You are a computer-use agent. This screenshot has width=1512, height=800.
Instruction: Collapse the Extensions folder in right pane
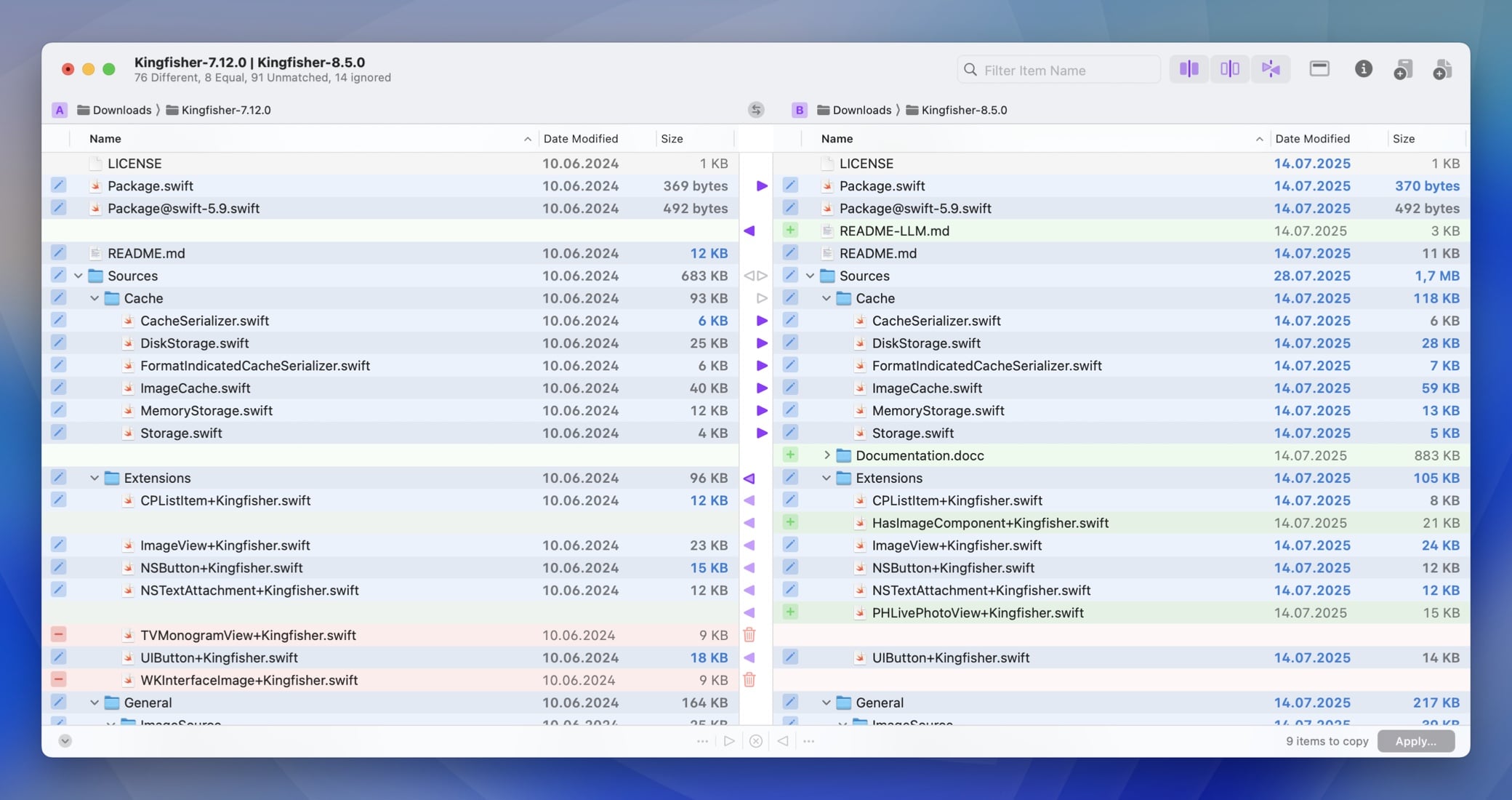(826, 478)
